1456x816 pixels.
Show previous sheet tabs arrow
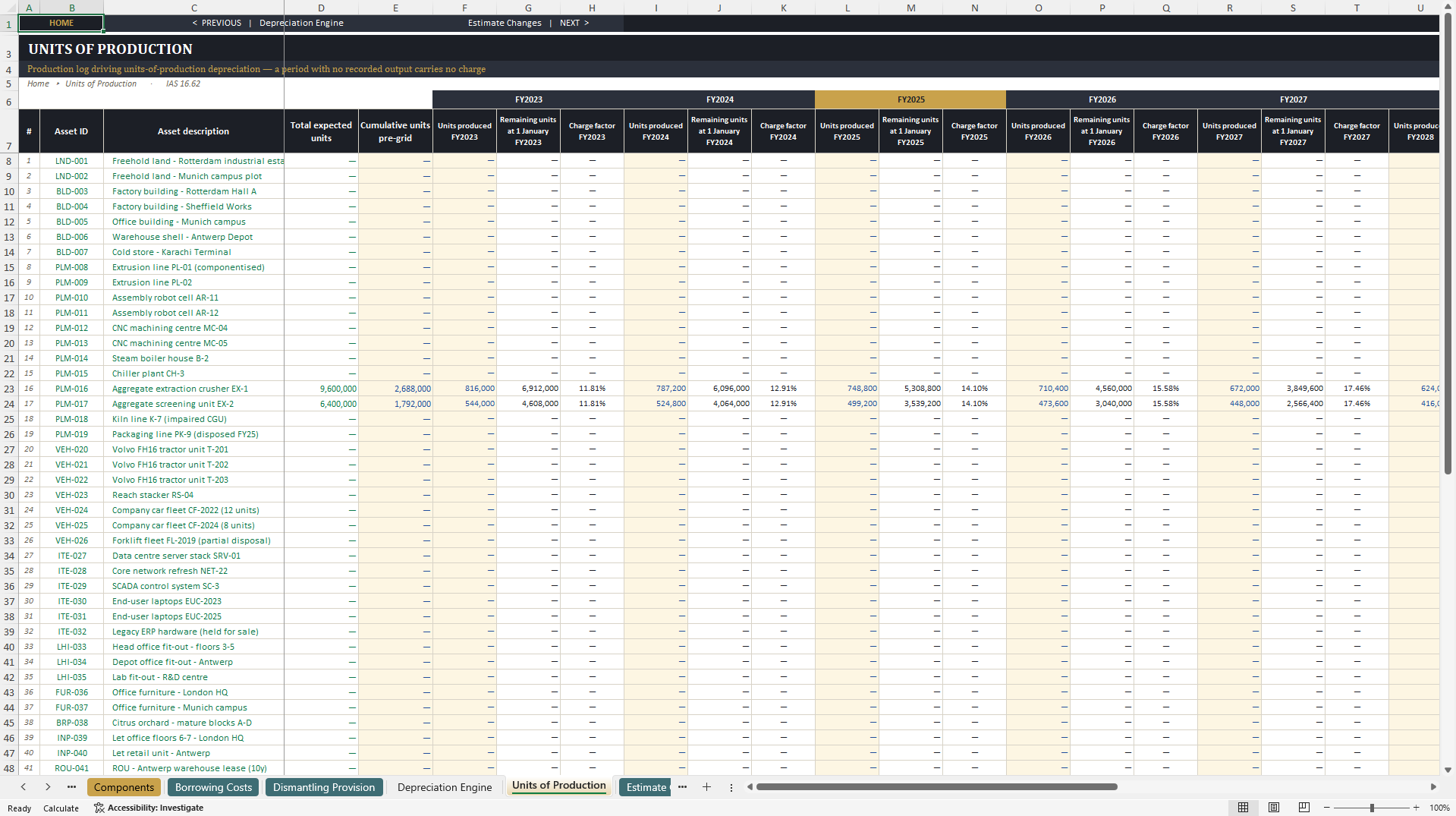pos(24,787)
